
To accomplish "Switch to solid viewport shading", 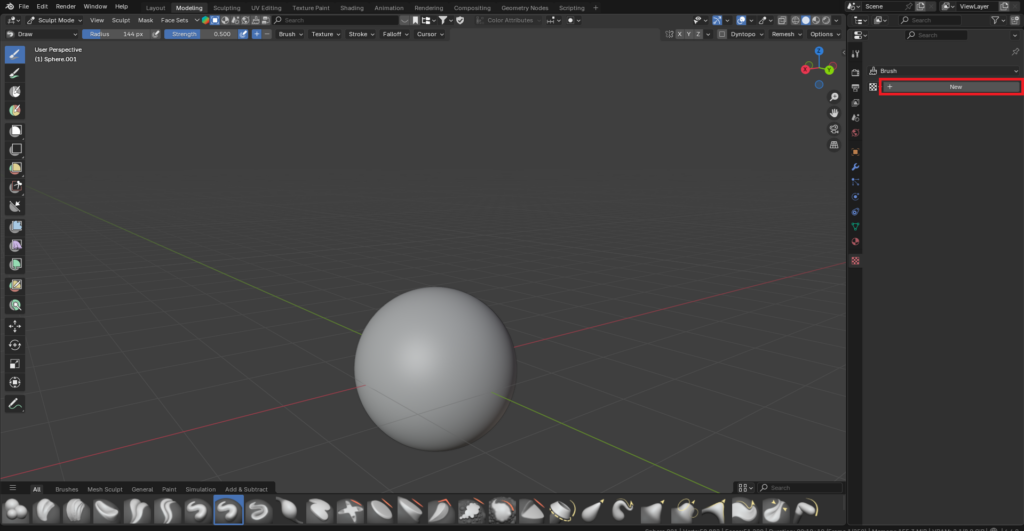I will click(x=806, y=20).
